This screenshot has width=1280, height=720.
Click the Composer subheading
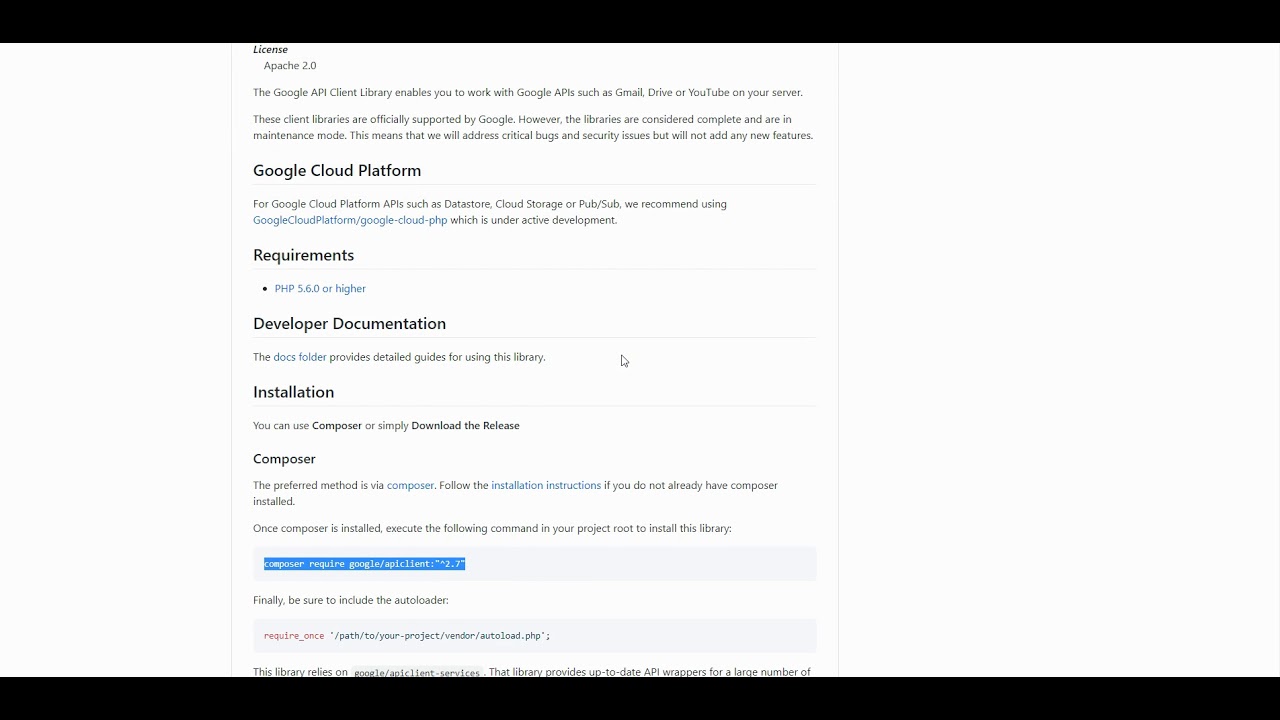(284, 459)
